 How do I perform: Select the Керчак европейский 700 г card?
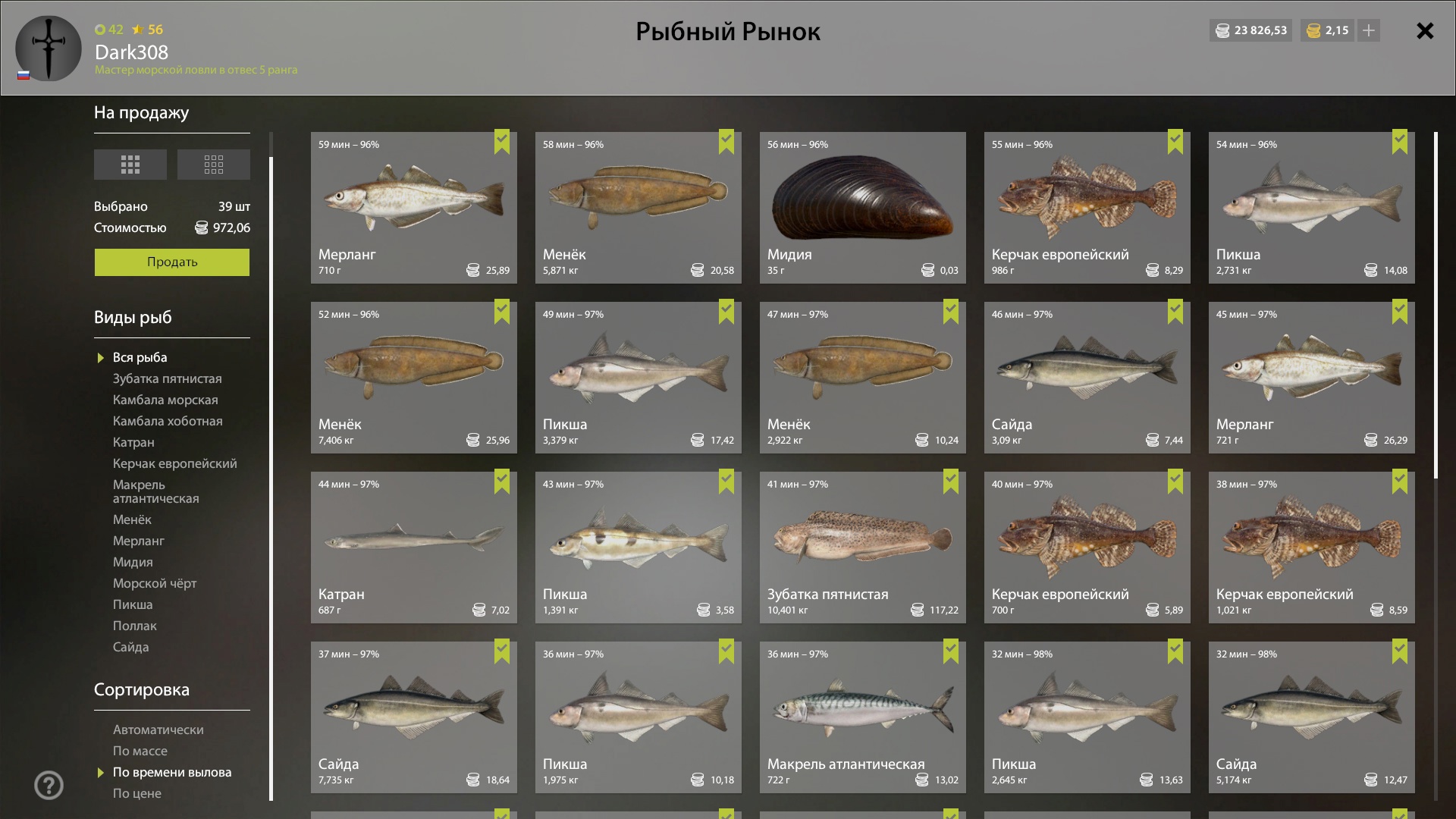[x=1087, y=548]
